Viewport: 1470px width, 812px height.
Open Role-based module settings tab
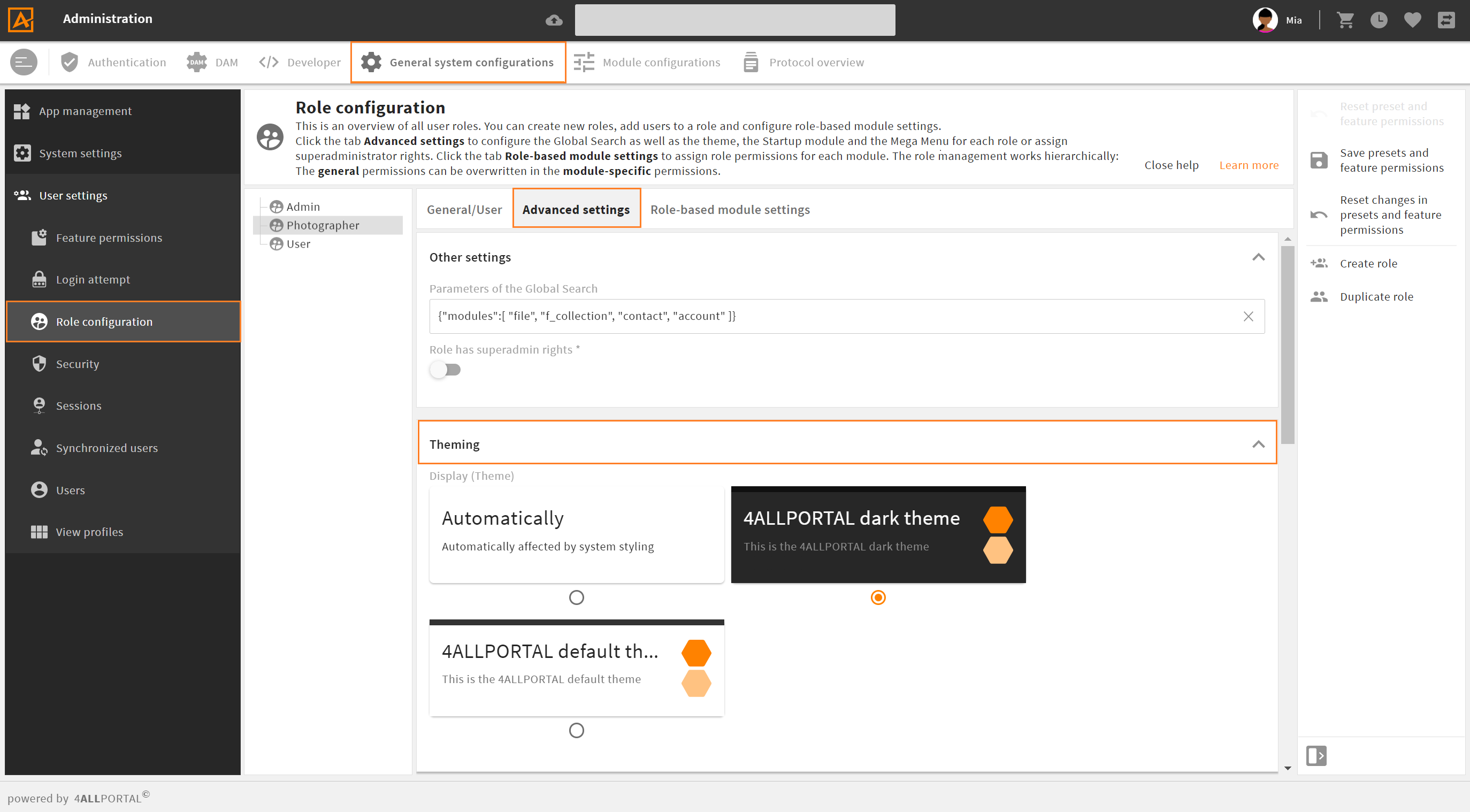[729, 210]
